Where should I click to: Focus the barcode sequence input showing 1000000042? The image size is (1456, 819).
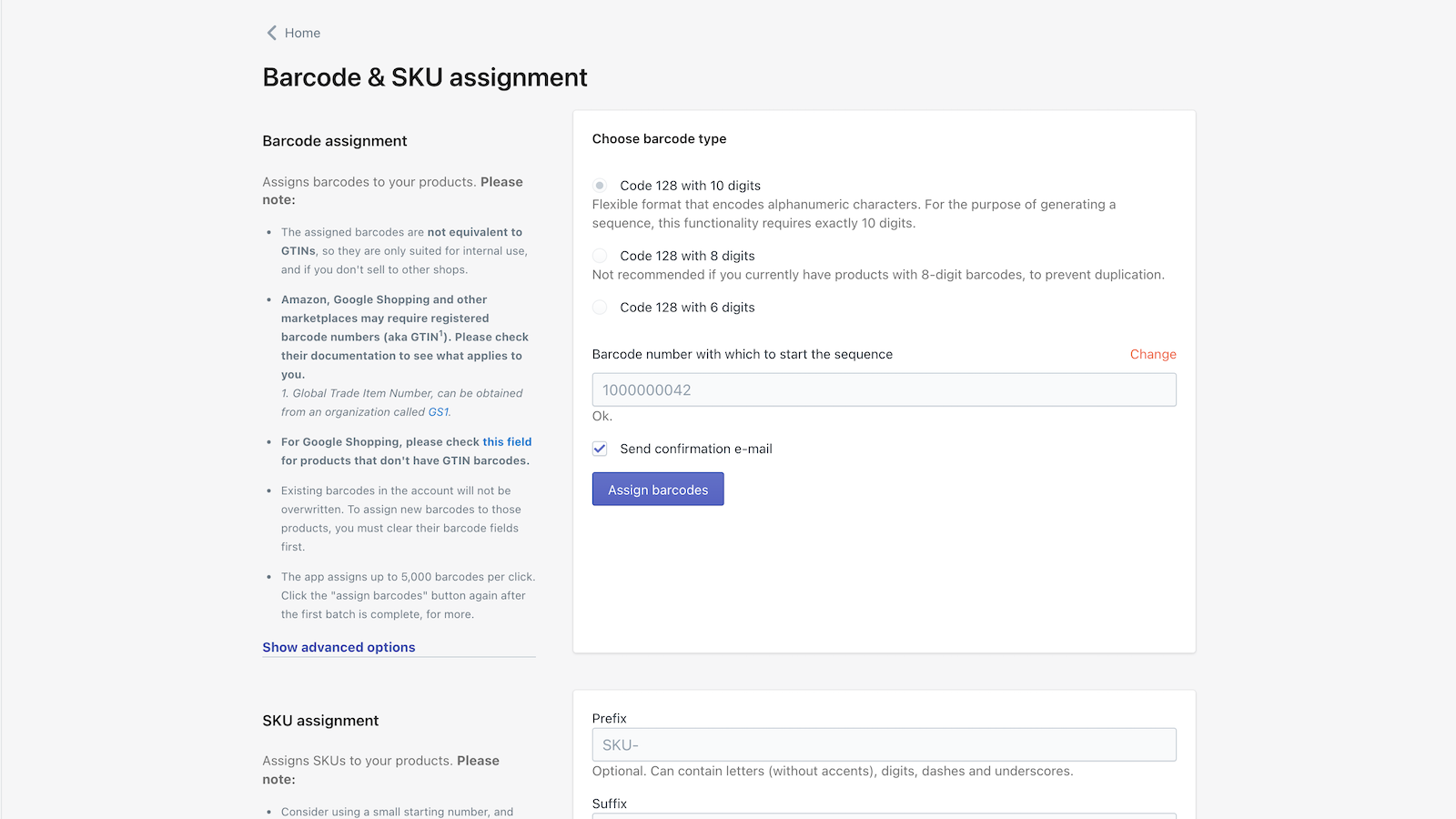pyautogui.click(x=883, y=389)
